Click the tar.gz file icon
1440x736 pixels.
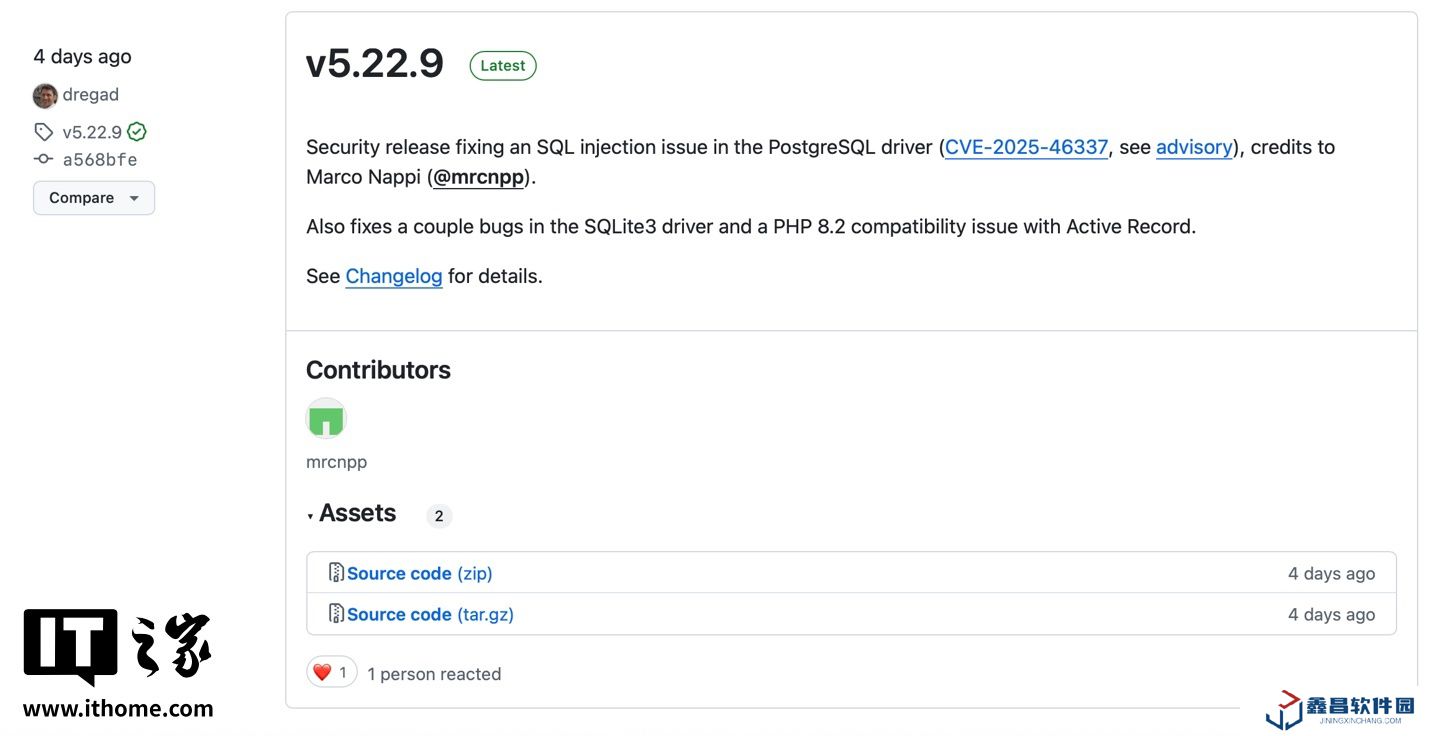336,614
